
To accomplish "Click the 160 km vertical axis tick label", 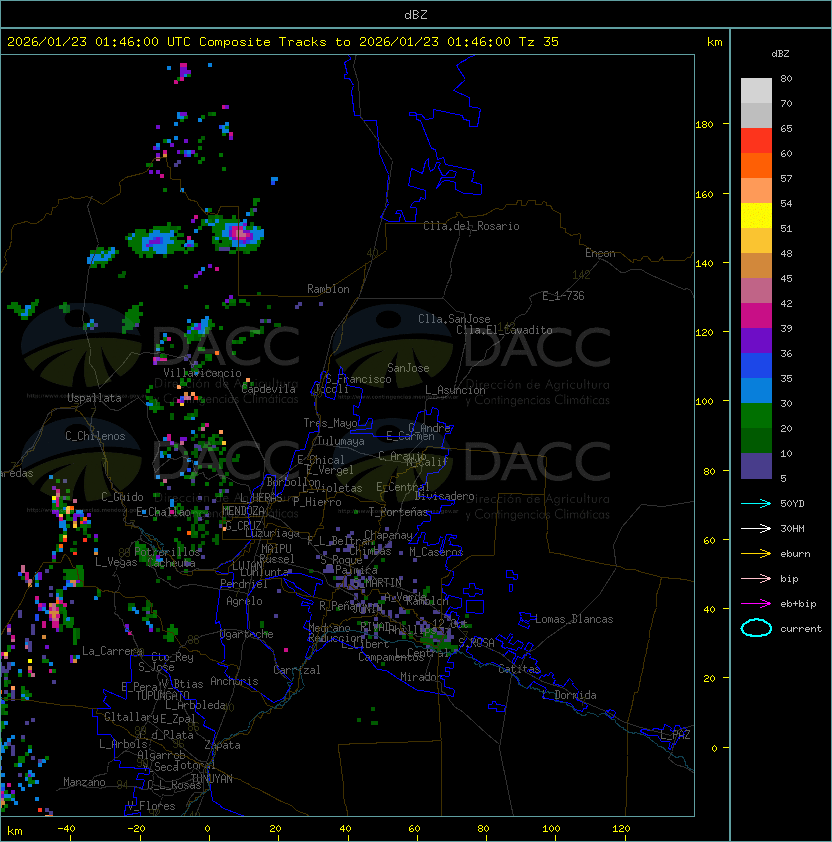I will pyautogui.click(x=704, y=194).
